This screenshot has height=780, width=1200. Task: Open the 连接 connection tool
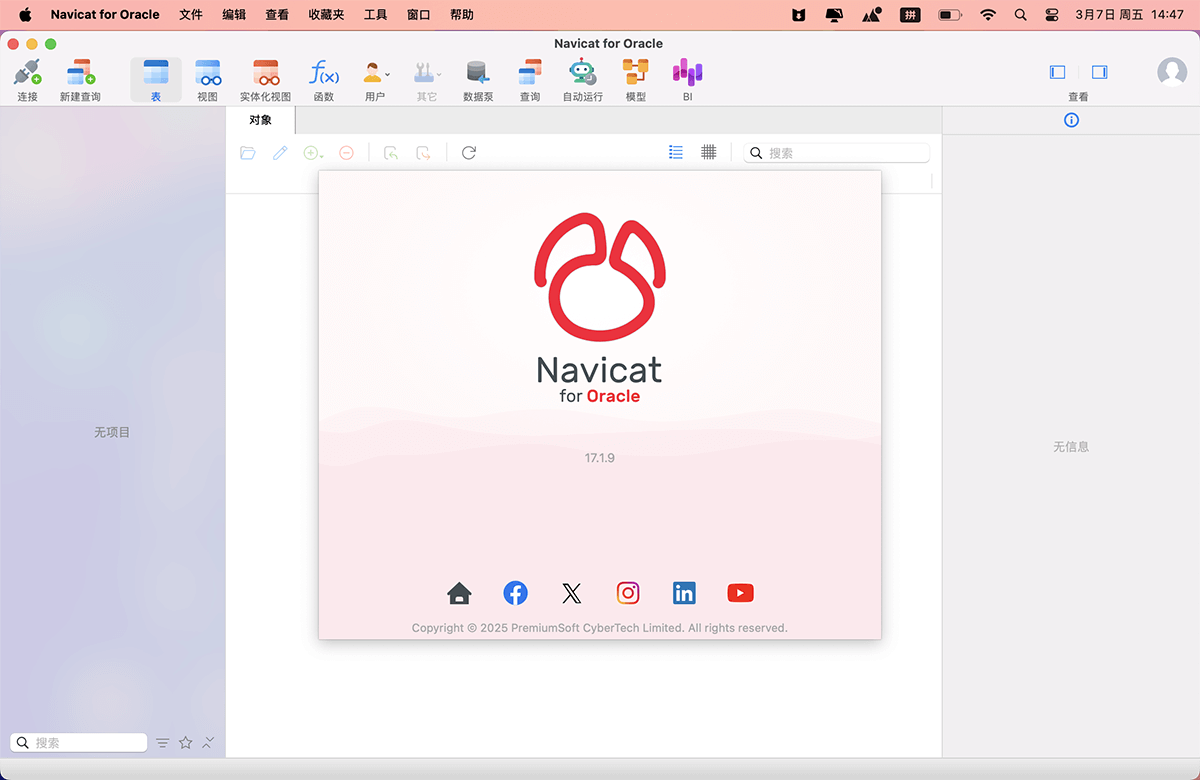[27, 80]
